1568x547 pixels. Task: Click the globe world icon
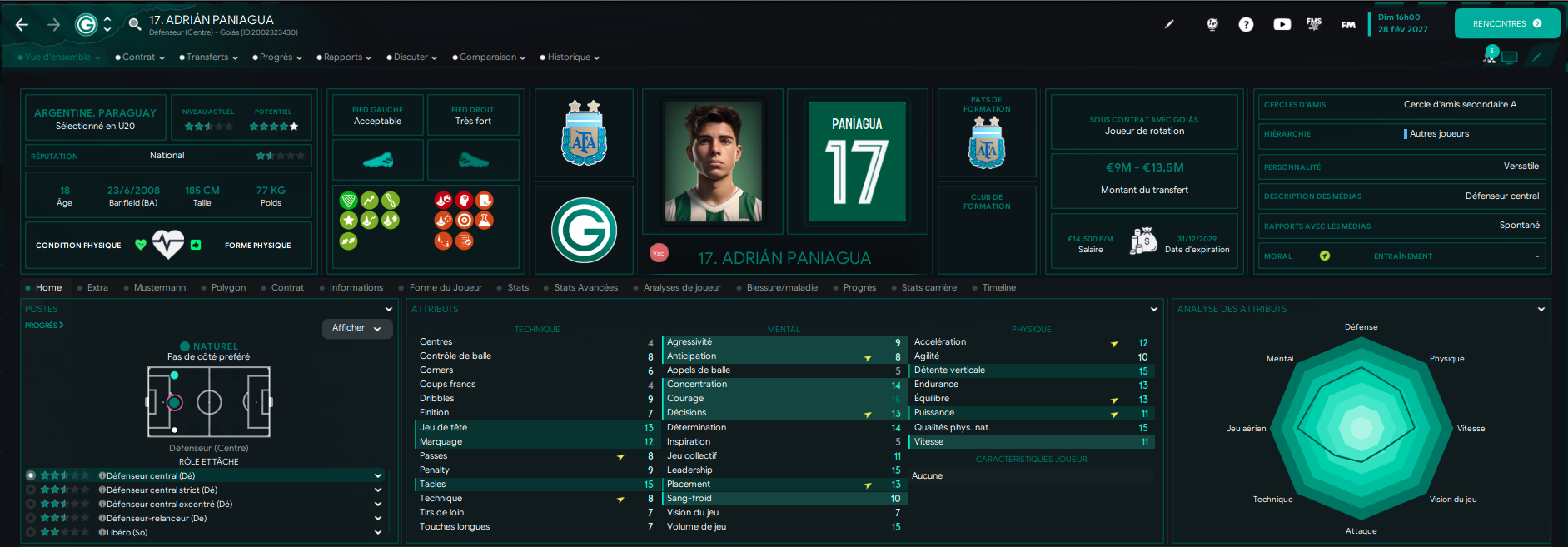(1212, 25)
